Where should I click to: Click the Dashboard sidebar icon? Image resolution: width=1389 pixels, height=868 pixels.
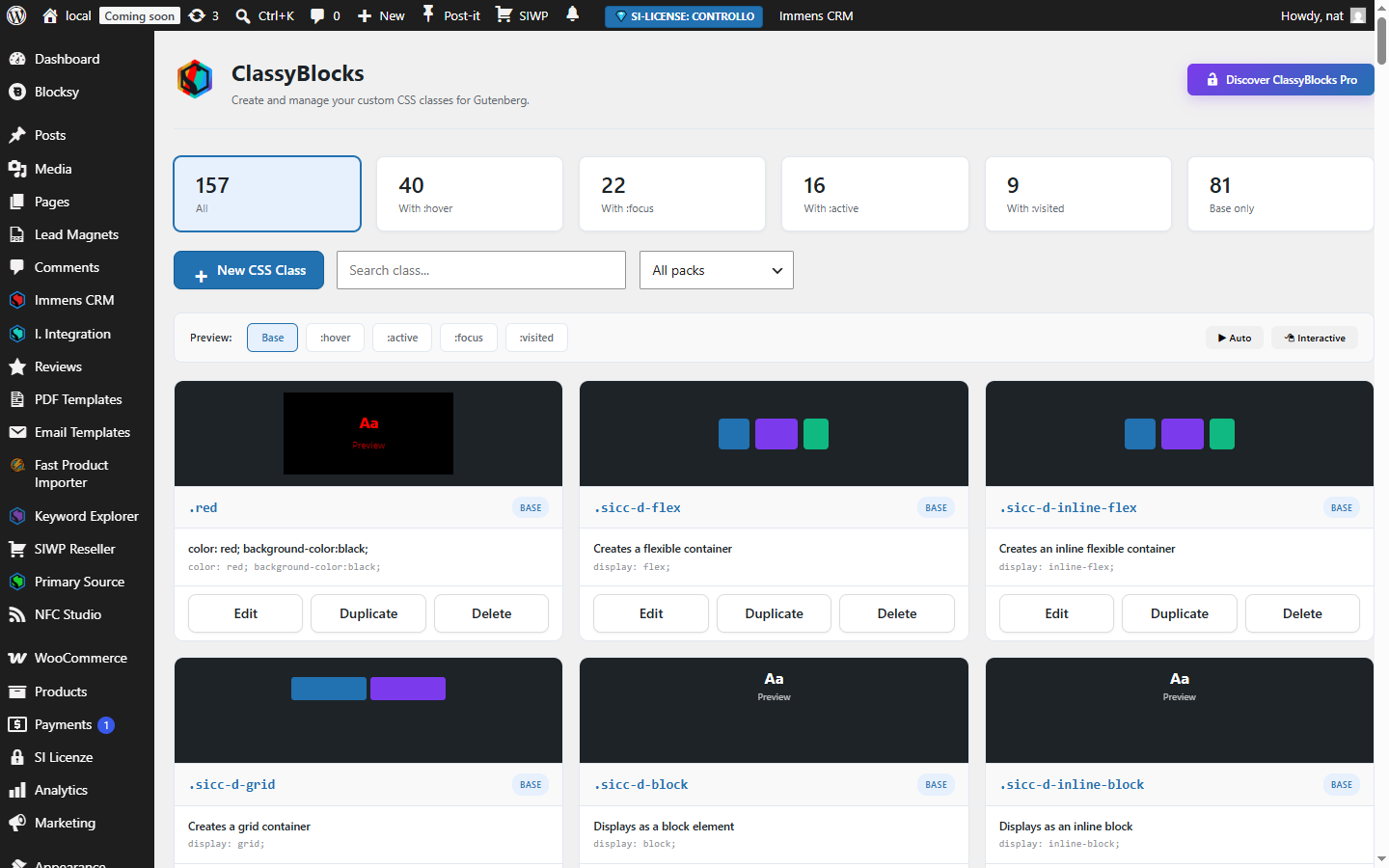coord(17,59)
